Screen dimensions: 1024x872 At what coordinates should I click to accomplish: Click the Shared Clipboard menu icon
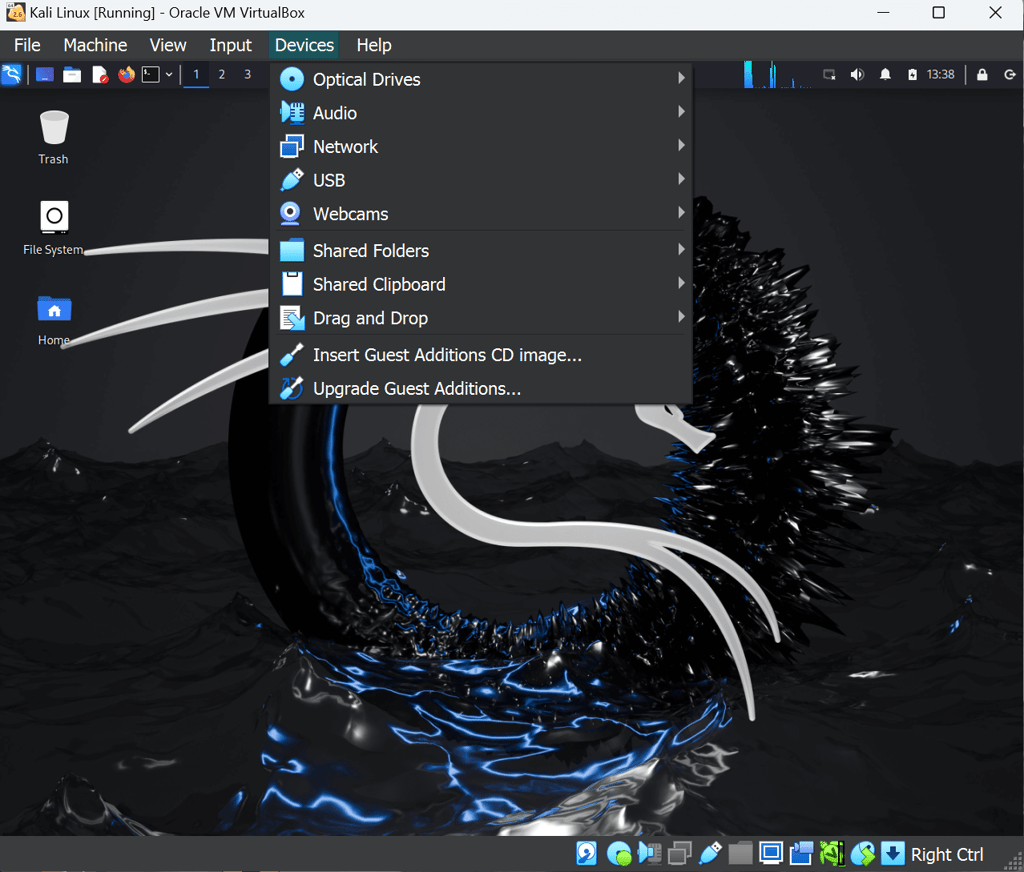click(292, 284)
